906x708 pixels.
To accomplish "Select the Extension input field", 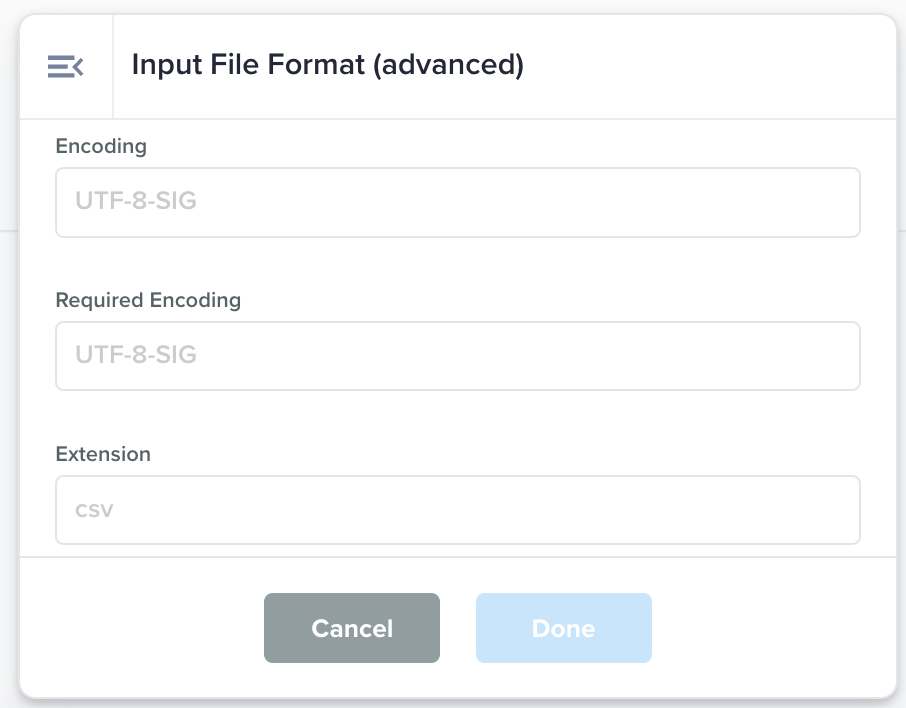I will pos(457,510).
